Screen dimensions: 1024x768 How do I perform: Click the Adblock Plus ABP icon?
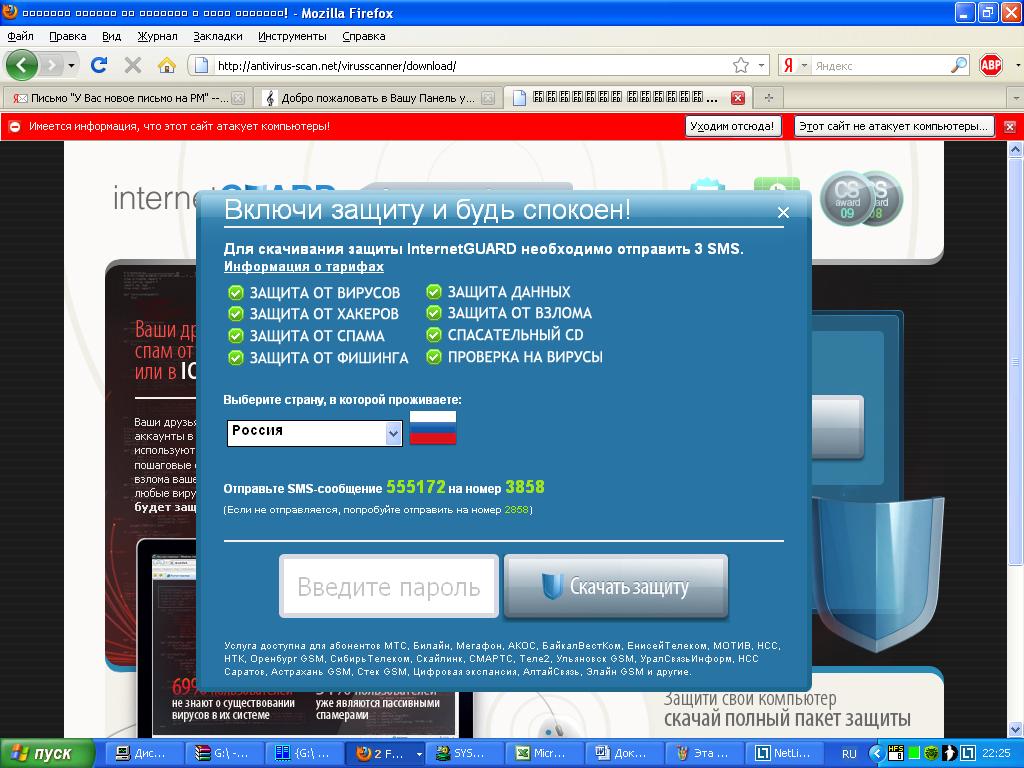tap(991, 65)
